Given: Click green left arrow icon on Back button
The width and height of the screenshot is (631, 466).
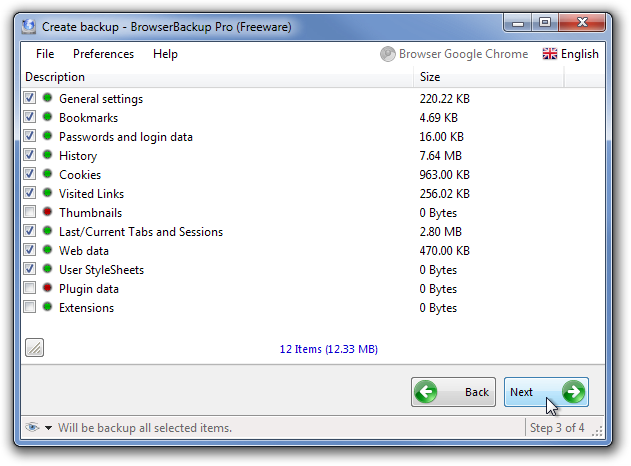Looking at the screenshot, I should click(426, 392).
